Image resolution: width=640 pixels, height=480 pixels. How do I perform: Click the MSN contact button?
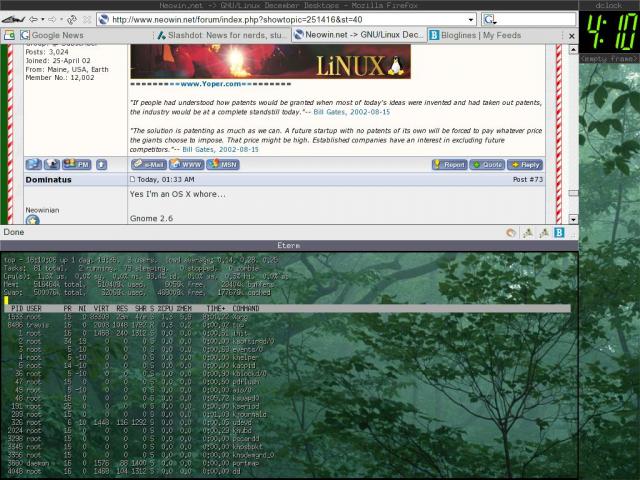point(223,164)
